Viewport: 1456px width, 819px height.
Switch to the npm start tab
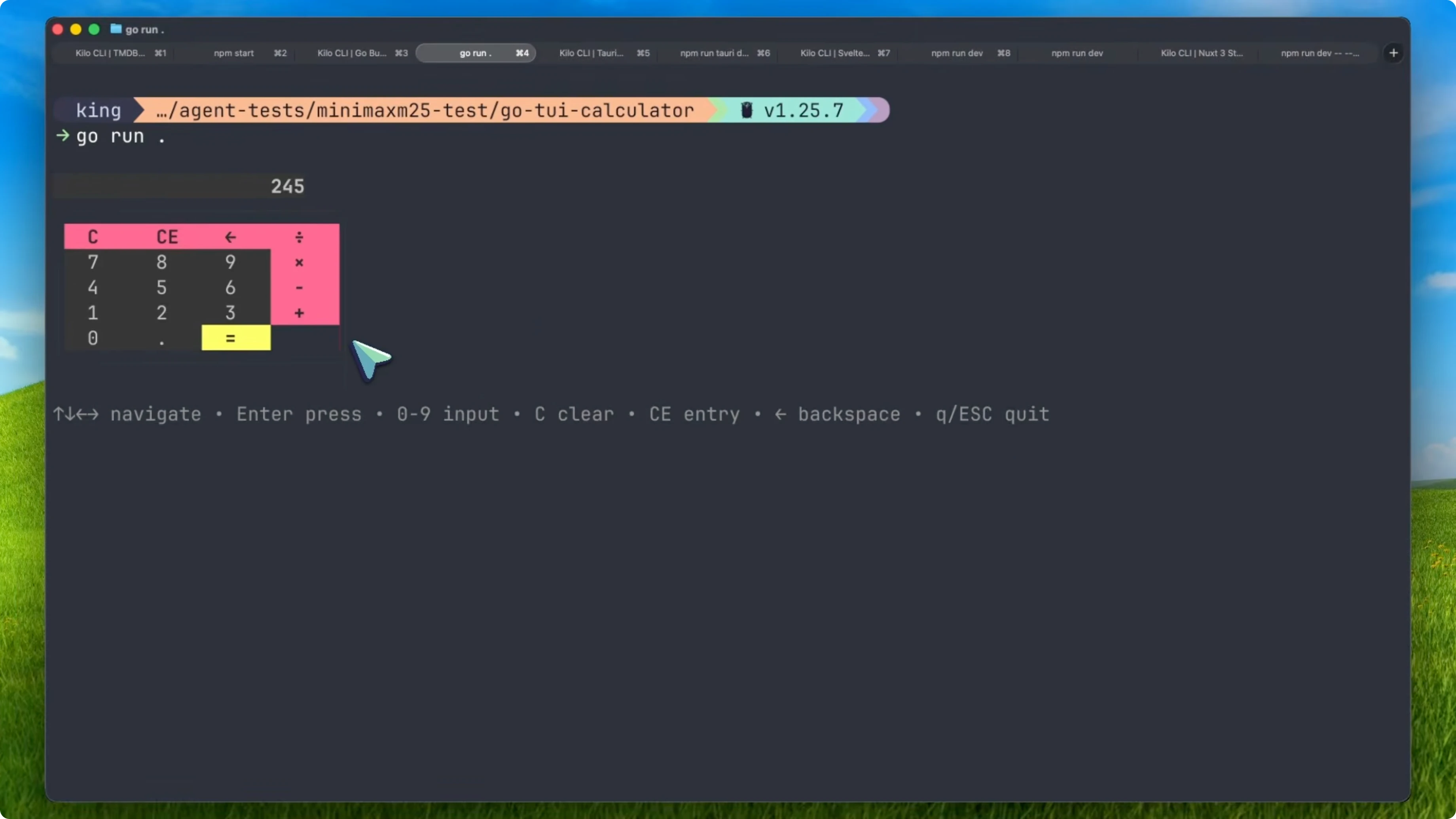point(233,53)
